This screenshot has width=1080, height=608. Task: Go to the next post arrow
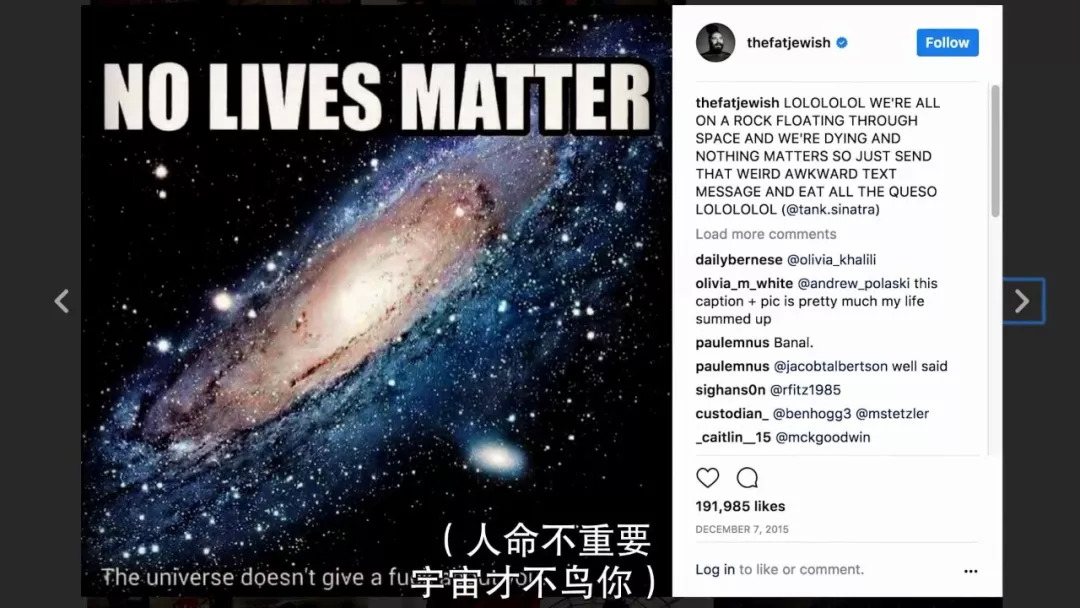(1022, 301)
